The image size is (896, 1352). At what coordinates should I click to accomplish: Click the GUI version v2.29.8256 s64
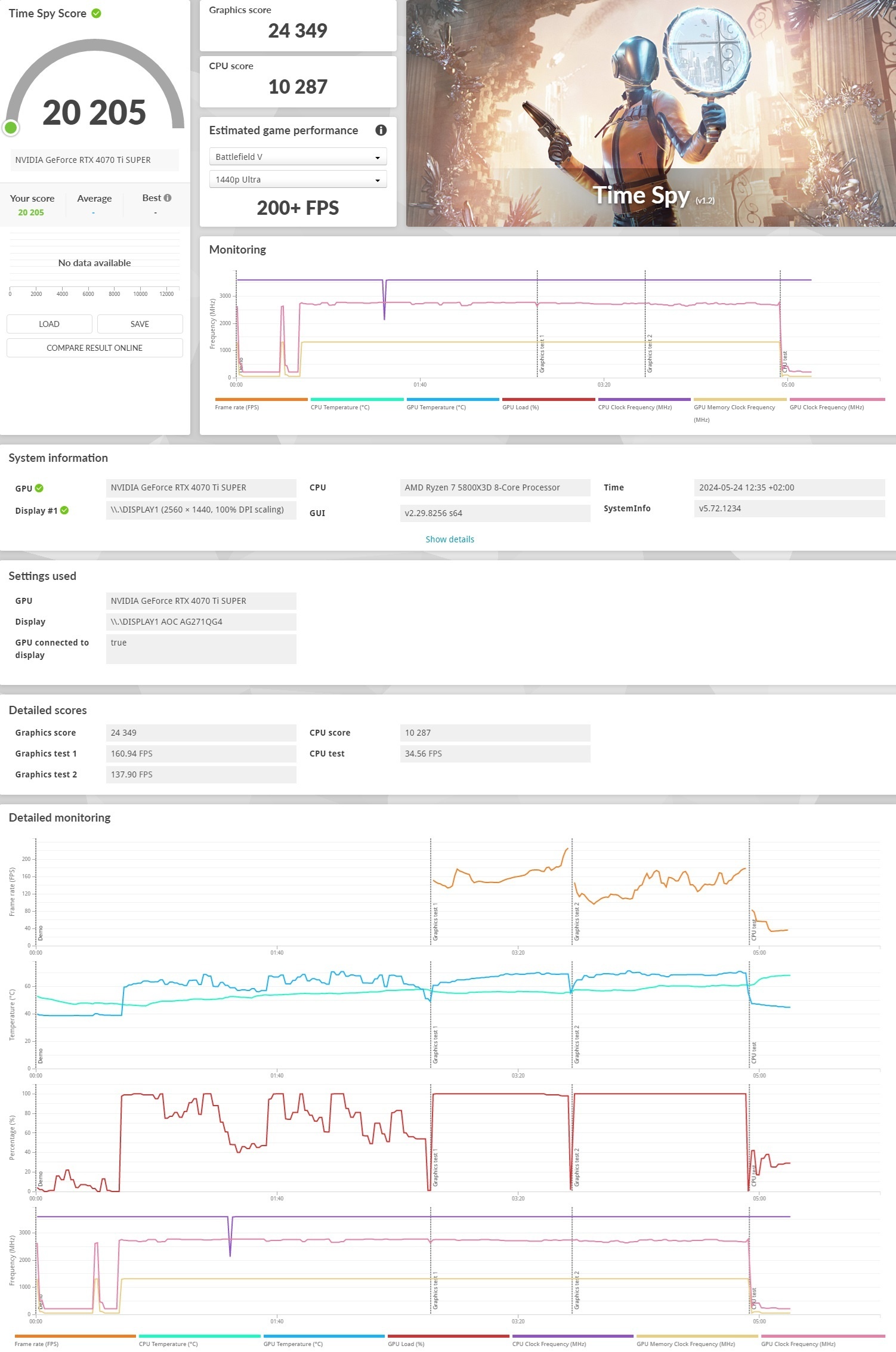495,513
